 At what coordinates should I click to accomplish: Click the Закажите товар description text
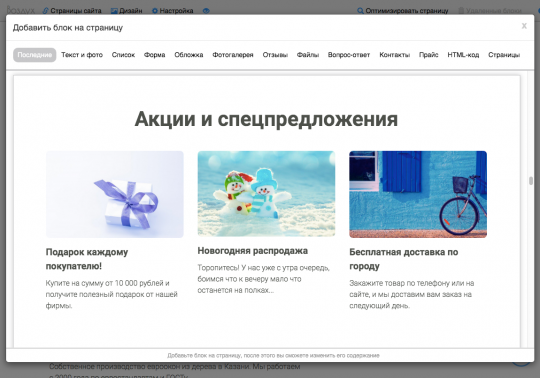point(412,294)
